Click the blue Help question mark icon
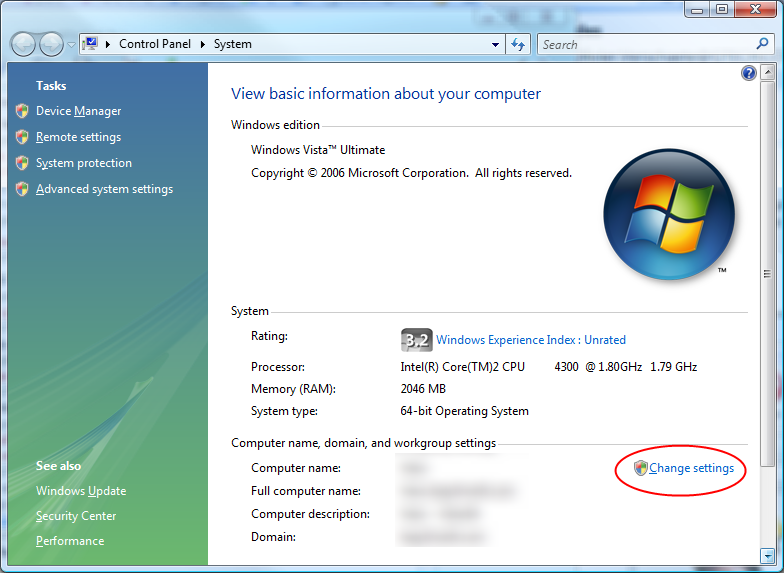Image resolution: width=784 pixels, height=573 pixels. 748,74
